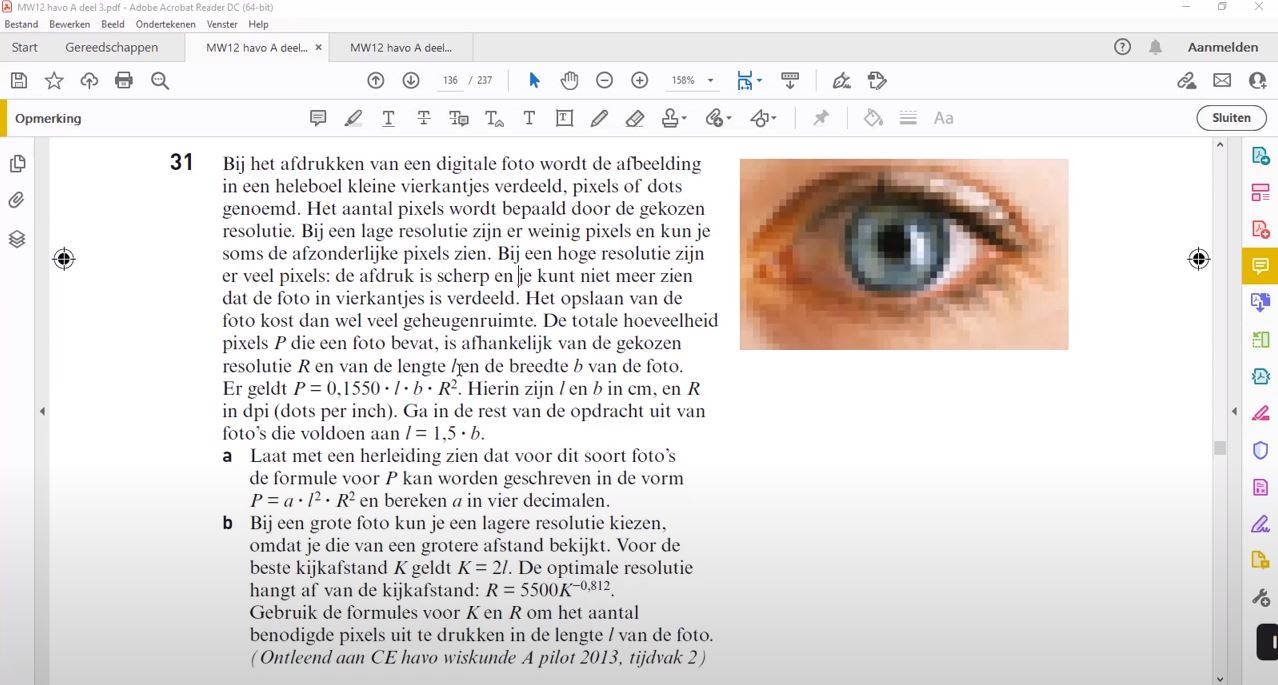Image resolution: width=1278 pixels, height=685 pixels.
Task: Open the yellow comment tool in right pane
Action: point(1260,266)
